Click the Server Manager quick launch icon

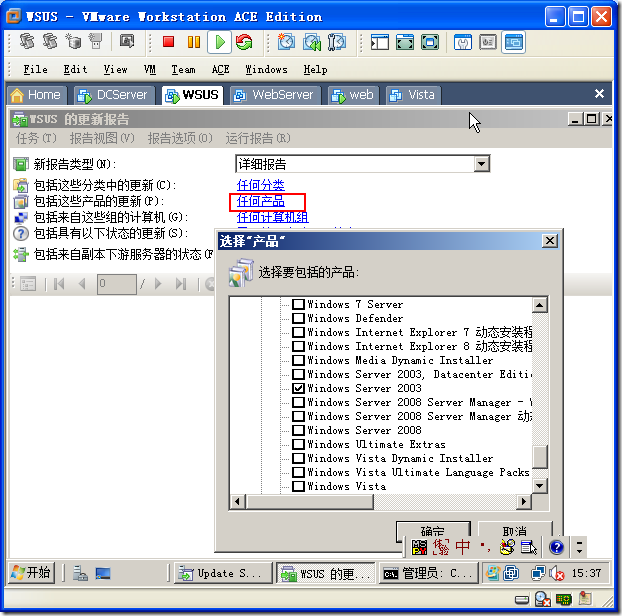click(80, 573)
